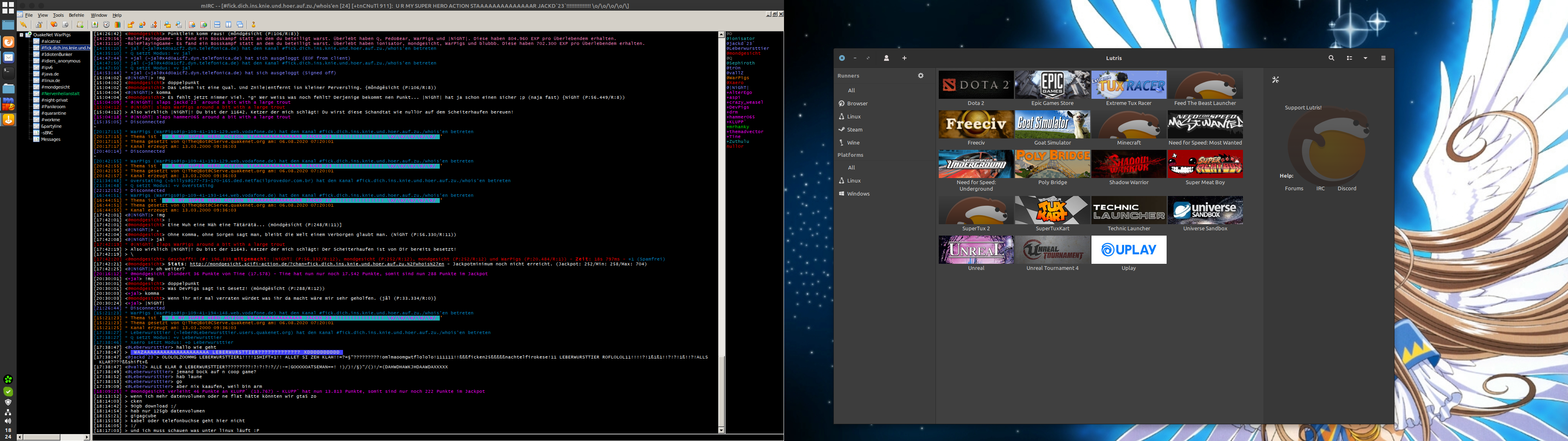Collapse the QuakeNet WarPigs tree node

click(x=21, y=35)
